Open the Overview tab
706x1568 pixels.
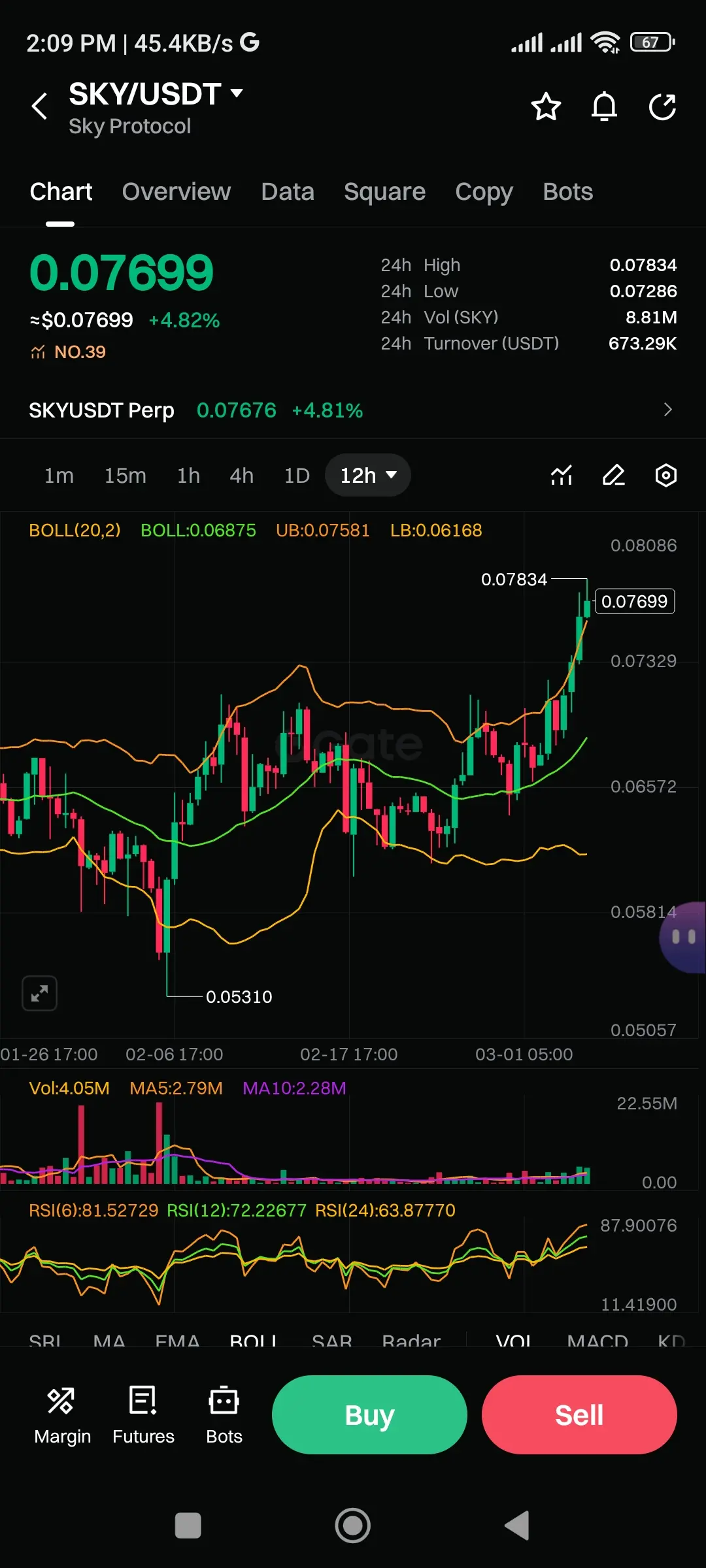pos(176,192)
